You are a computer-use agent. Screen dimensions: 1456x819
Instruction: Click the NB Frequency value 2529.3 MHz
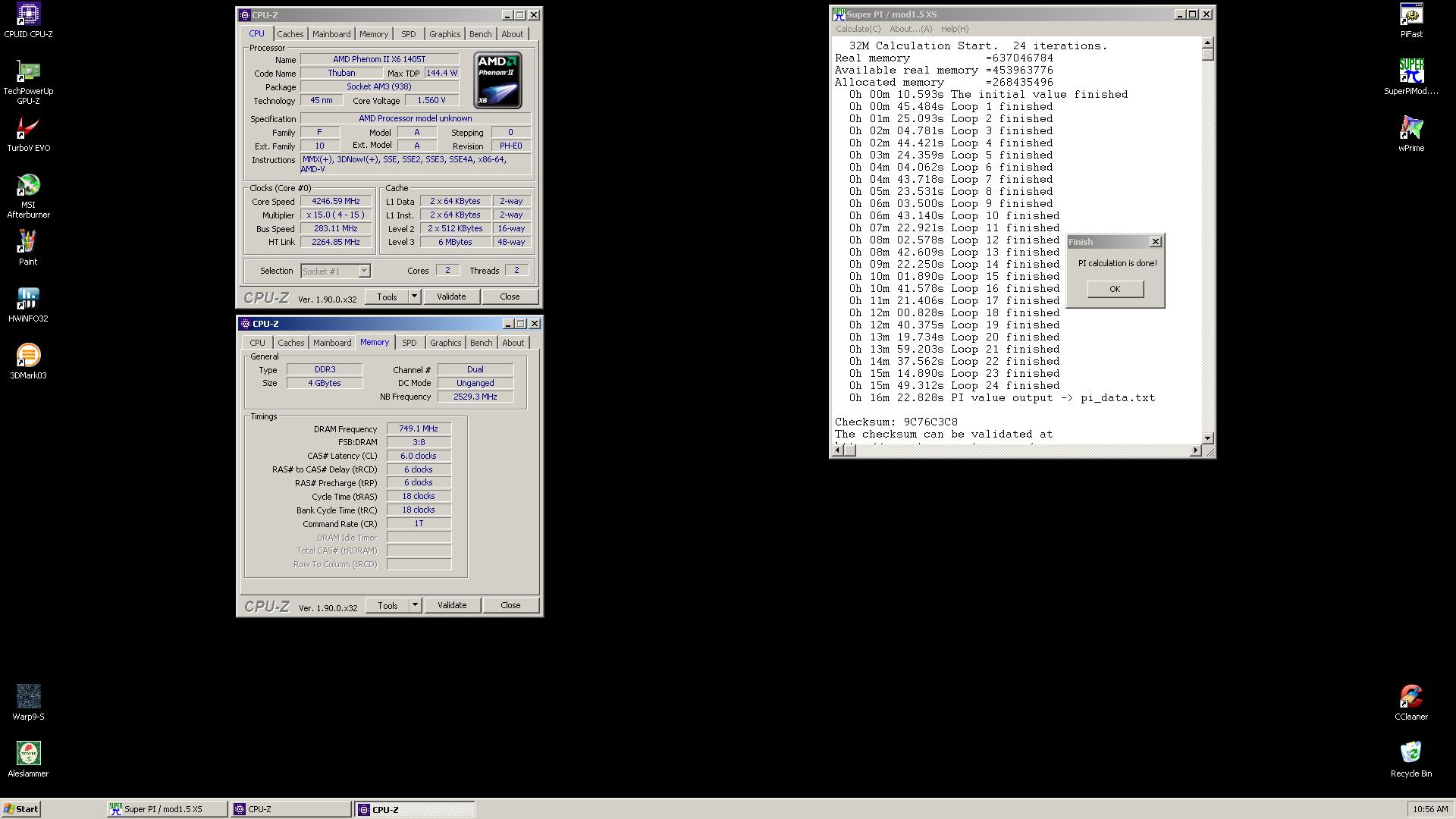coord(475,397)
